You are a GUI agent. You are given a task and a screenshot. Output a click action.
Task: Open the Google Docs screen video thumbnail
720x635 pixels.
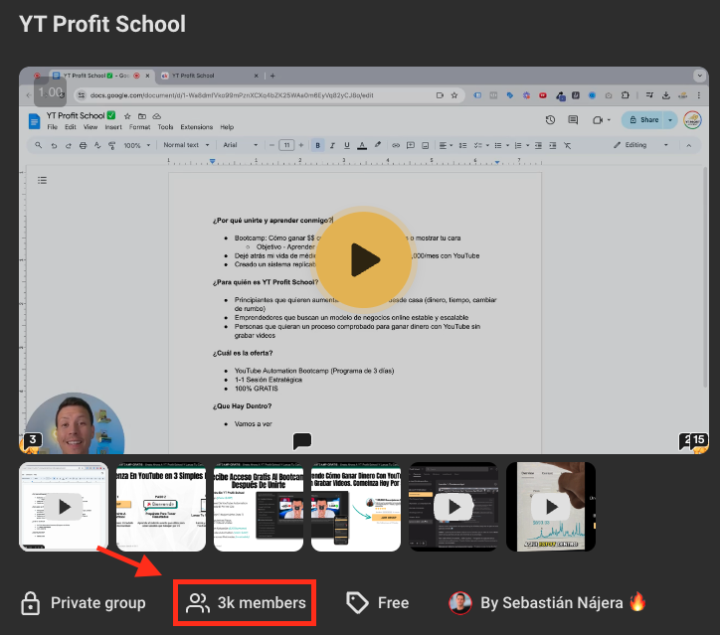tap(64, 506)
